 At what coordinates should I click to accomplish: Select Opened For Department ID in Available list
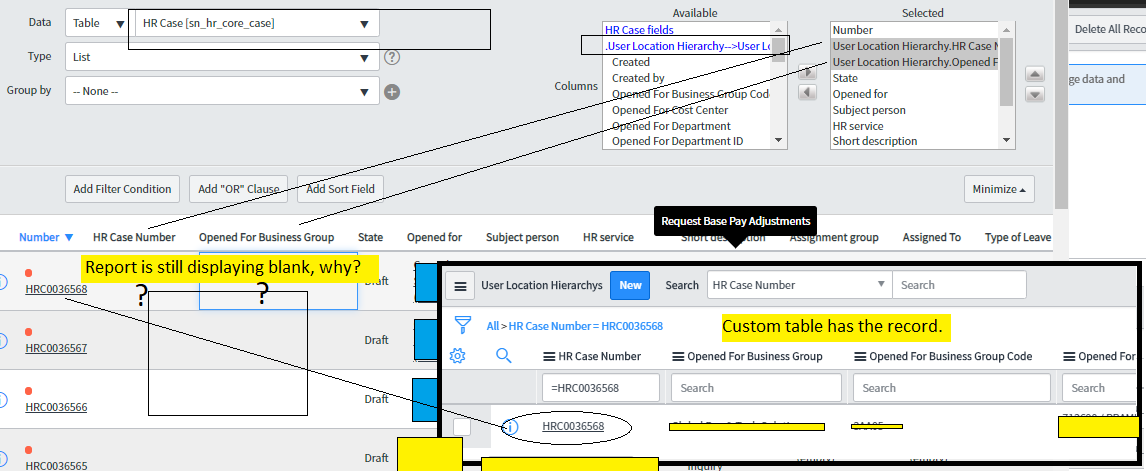coord(678,141)
